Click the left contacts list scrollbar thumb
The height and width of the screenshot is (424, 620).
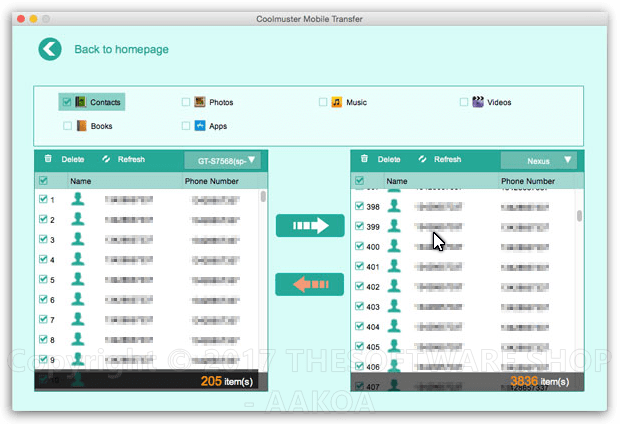tap(263, 197)
